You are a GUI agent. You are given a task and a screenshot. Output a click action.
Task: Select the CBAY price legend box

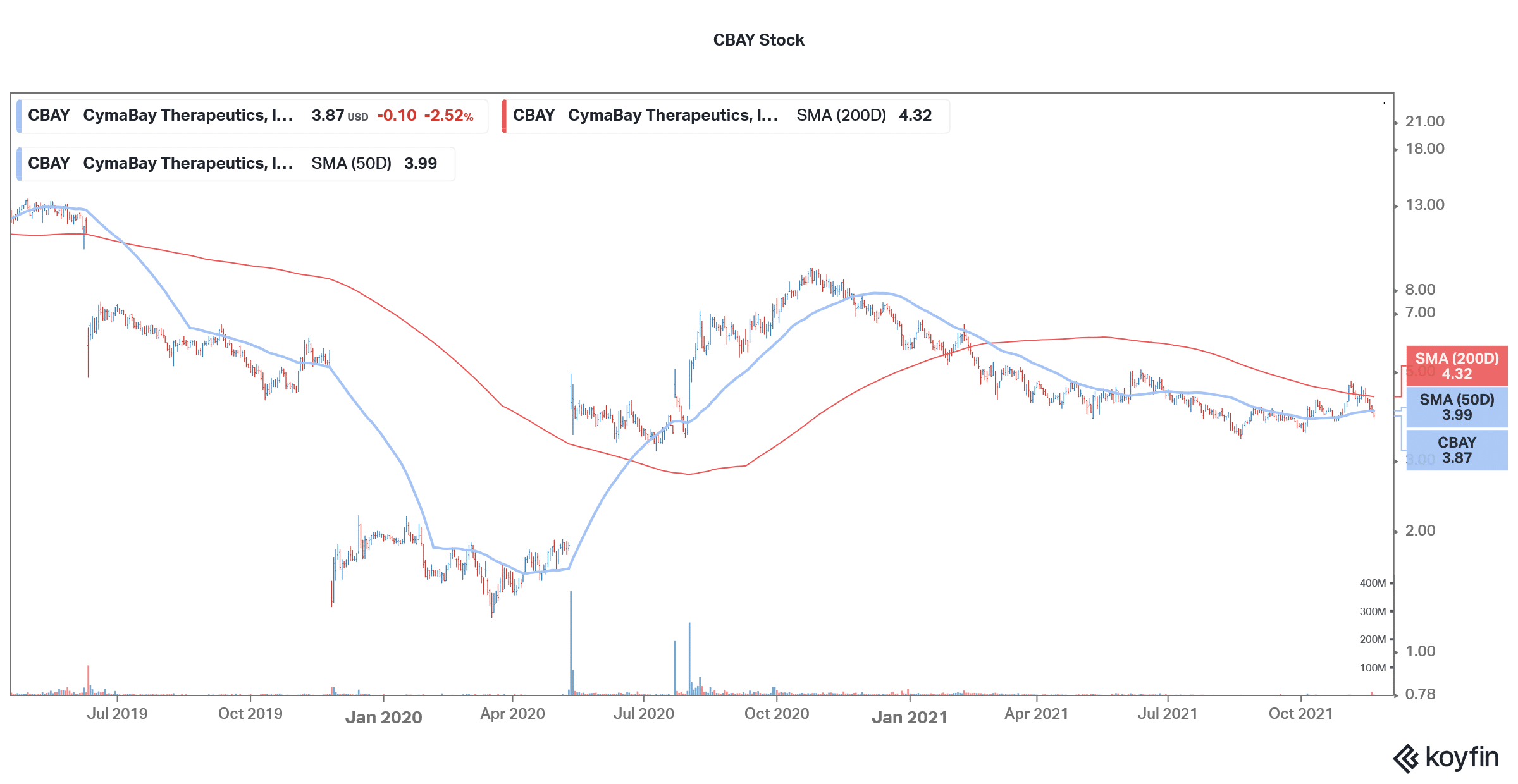pyautogui.click(x=252, y=116)
